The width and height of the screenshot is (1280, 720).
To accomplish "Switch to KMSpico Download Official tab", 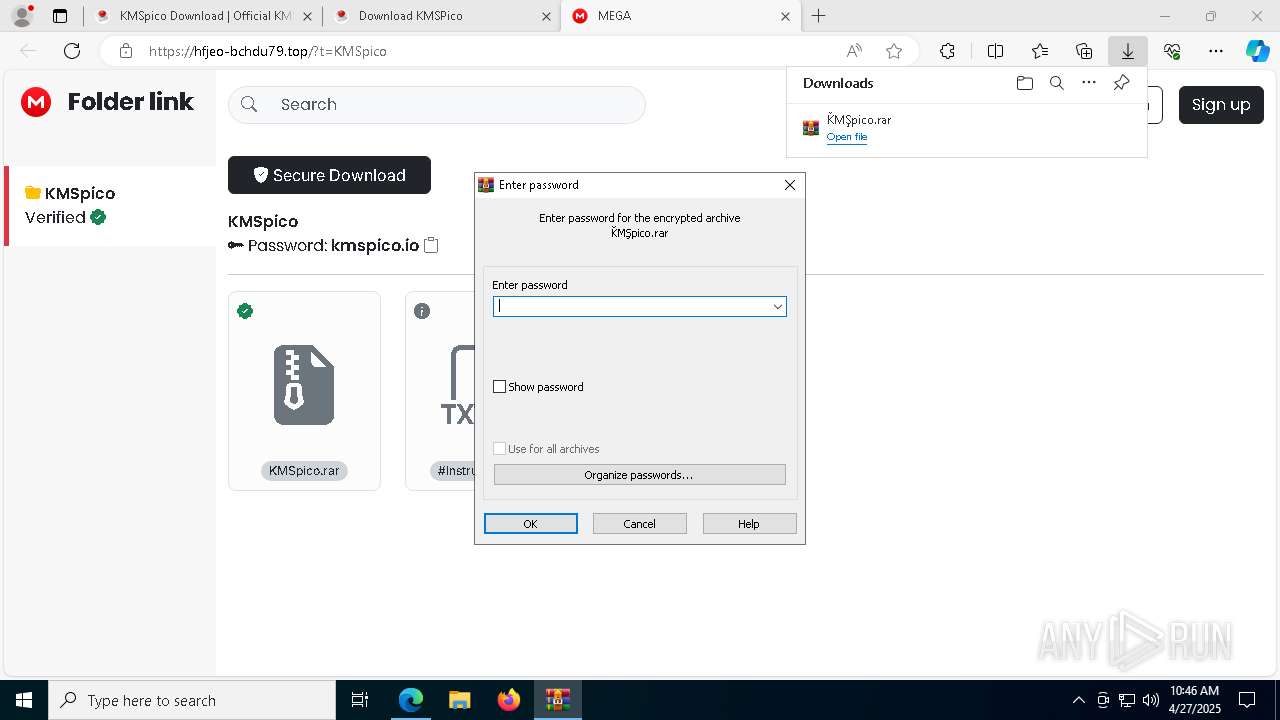I will pyautogui.click(x=206, y=16).
